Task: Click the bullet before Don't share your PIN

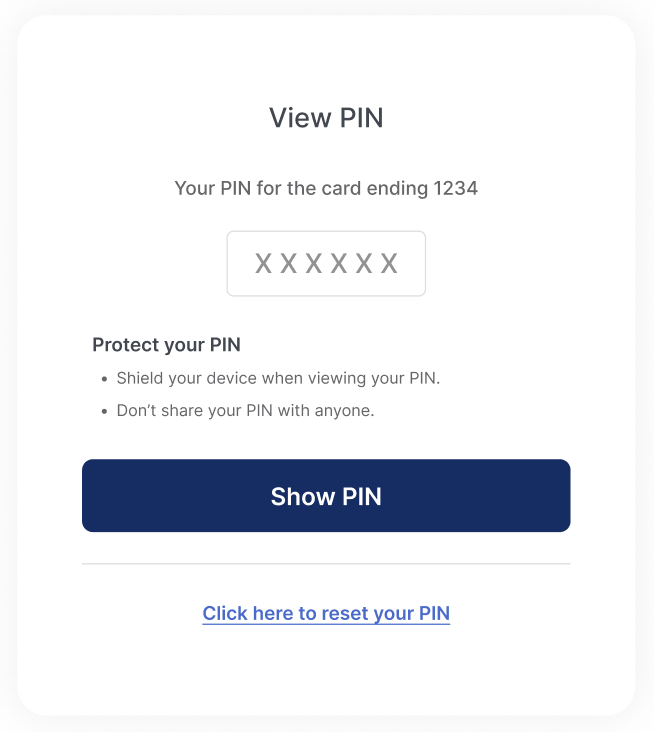Action: tap(104, 411)
